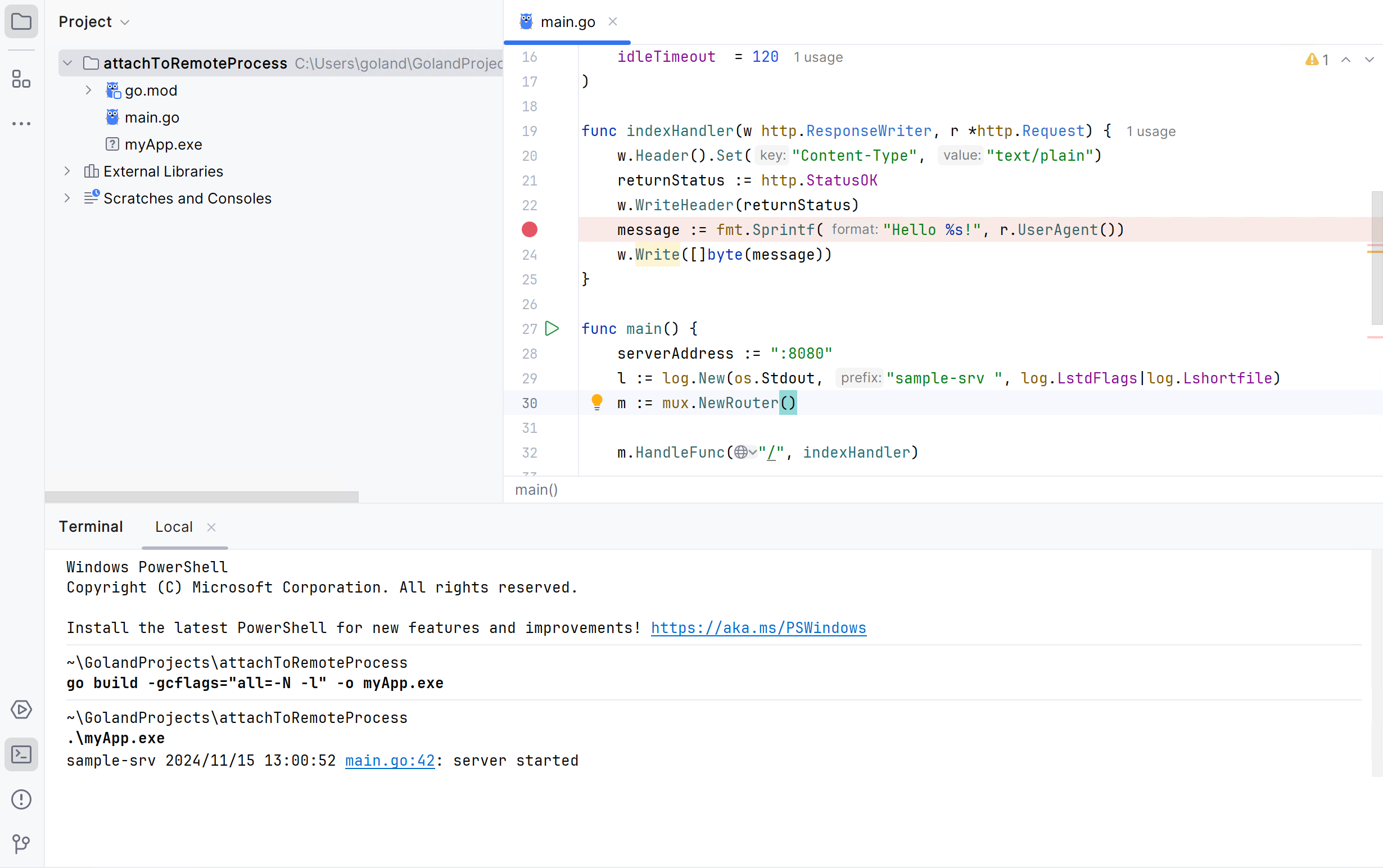This screenshot has width=1383, height=868.
Task: Open the Problems tool window icon
Action: coord(21,799)
